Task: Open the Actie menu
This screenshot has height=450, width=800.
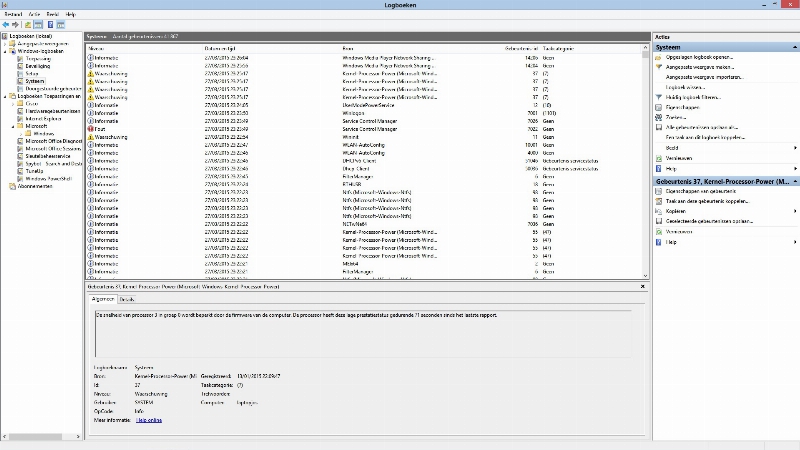Action: pyautogui.click(x=34, y=14)
